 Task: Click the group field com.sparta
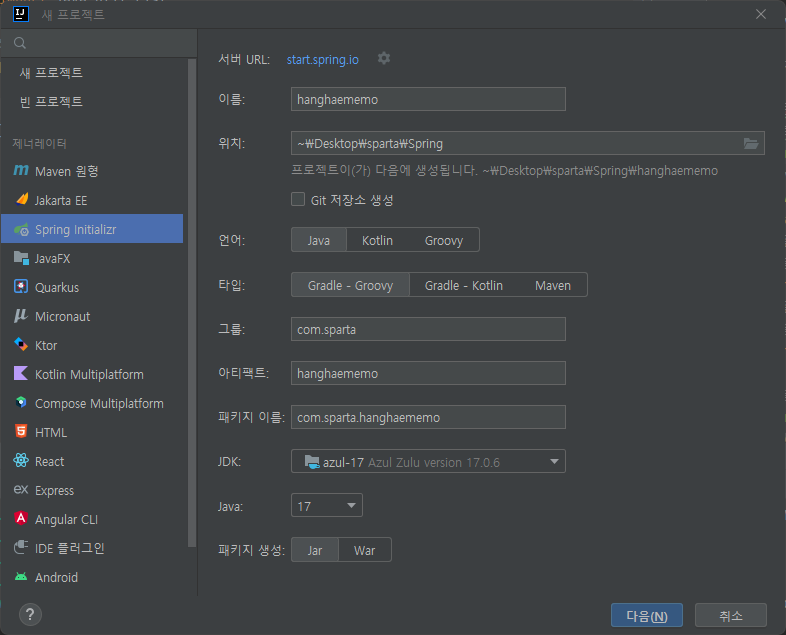[428, 329]
